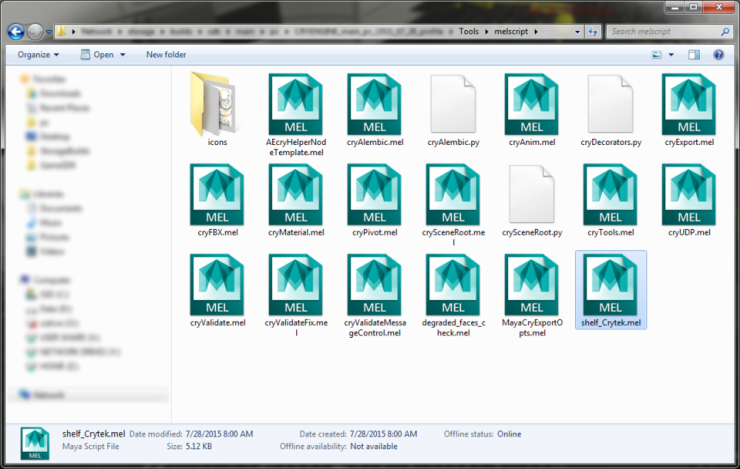Select cryMaterial.mel file icon
This screenshot has width=740, height=469.
click(296, 194)
